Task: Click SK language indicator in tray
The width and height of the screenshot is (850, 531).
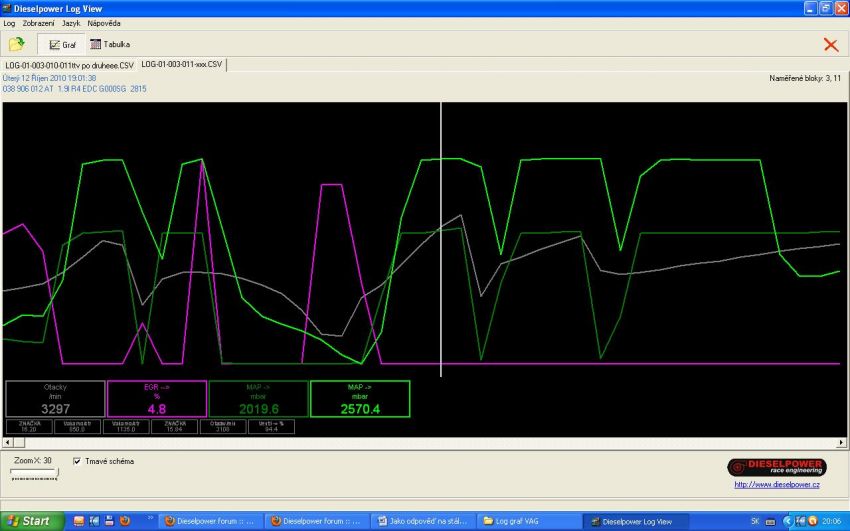Action: (755, 521)
